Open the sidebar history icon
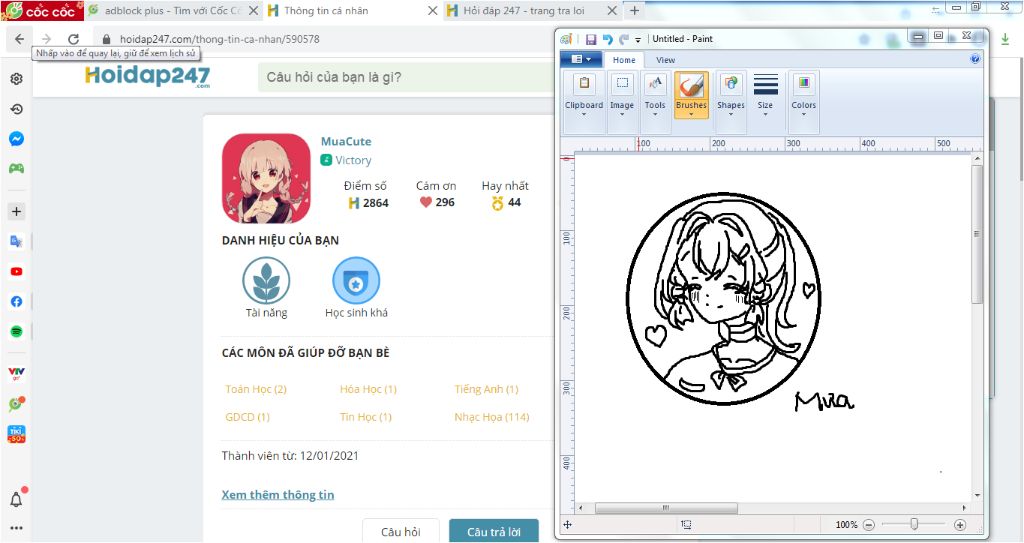1024x543 pixels. pyautogui.click(x=16, y=109)
